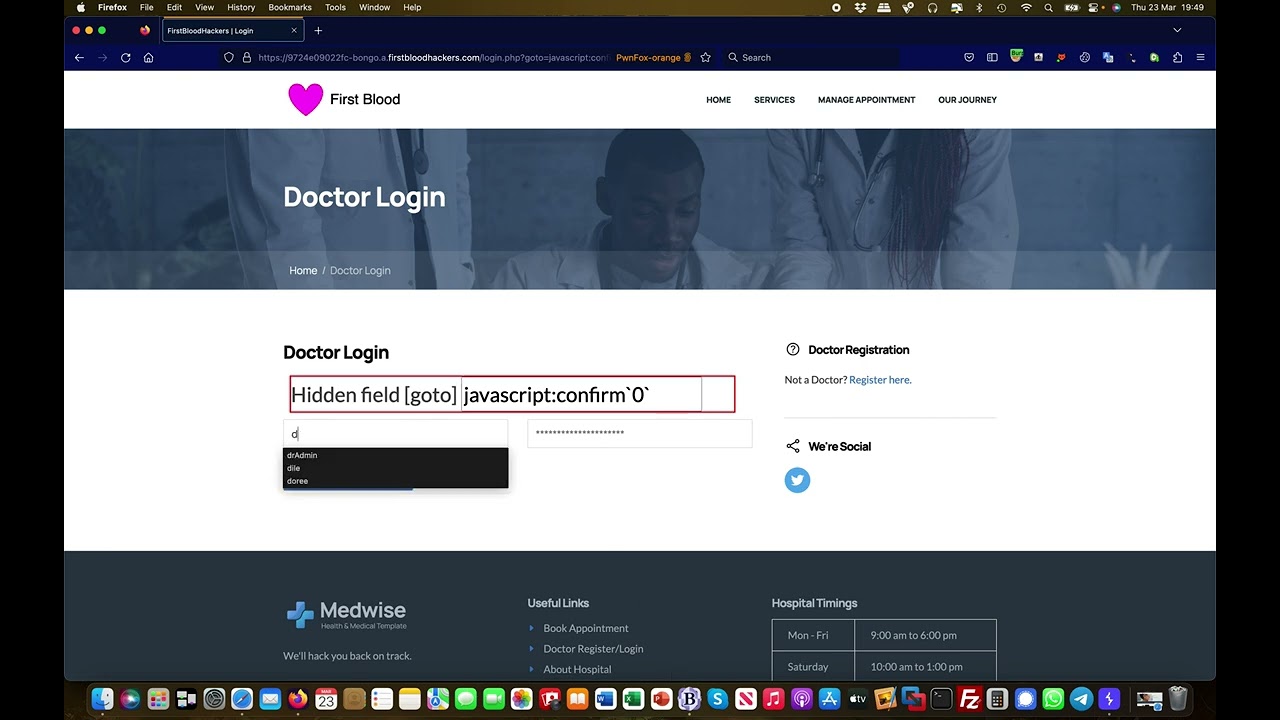
Task: Open the Twitter social icon
Action: 797,480
